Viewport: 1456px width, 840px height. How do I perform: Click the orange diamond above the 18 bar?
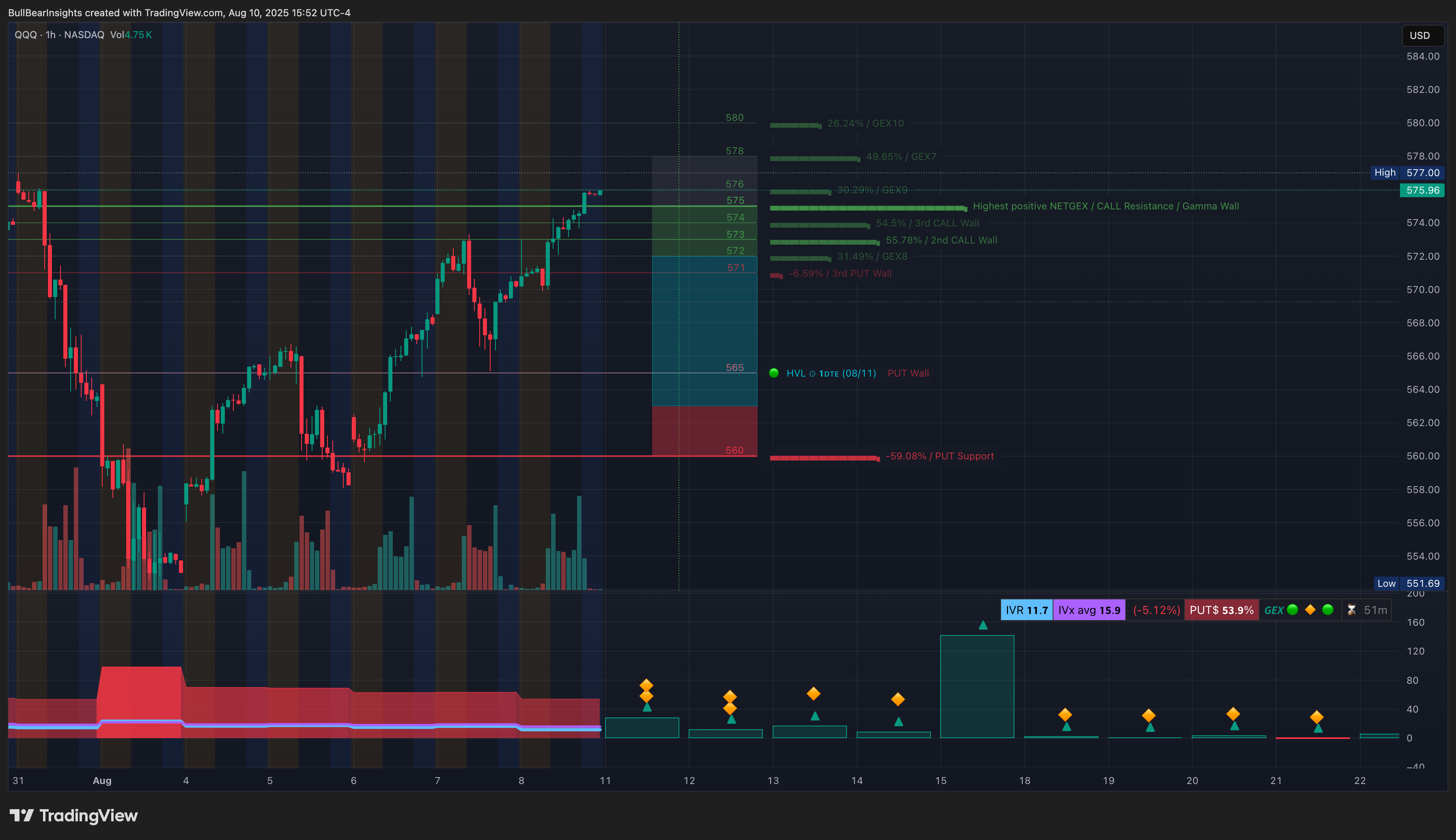coord(1065,715)
